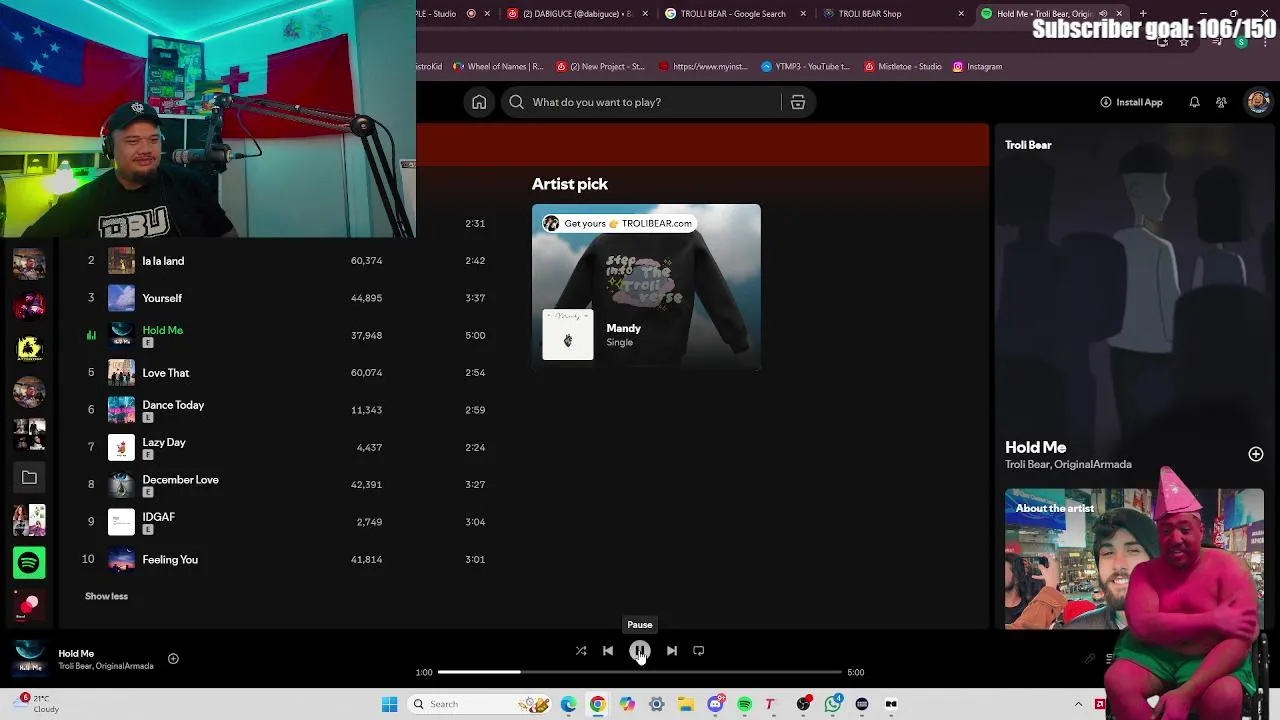Open Discord from the taskbar
Viewport: 1280px width, 720px height.
click(715, 704)
